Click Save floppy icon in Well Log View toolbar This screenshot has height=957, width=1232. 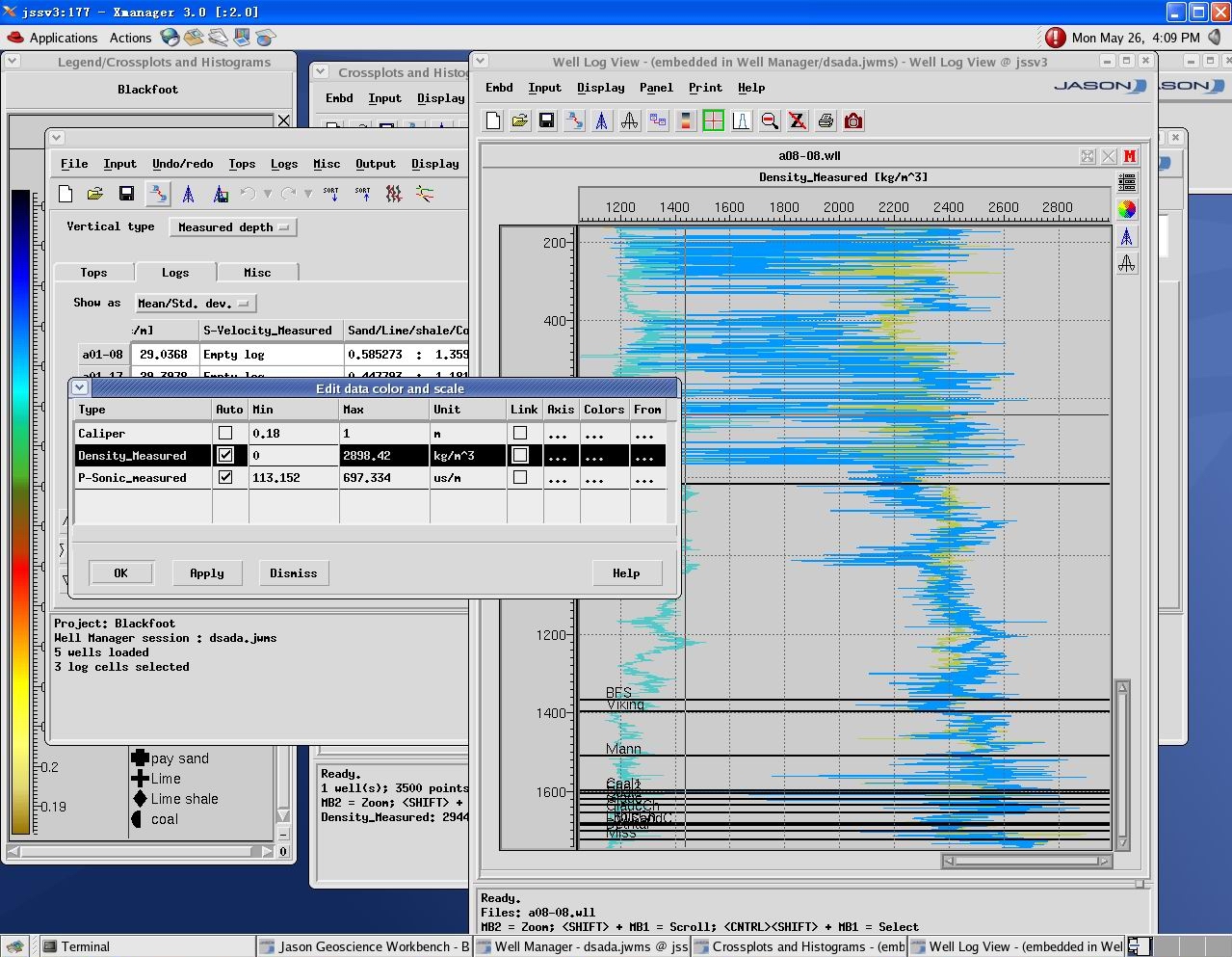(x=547, y=120)
